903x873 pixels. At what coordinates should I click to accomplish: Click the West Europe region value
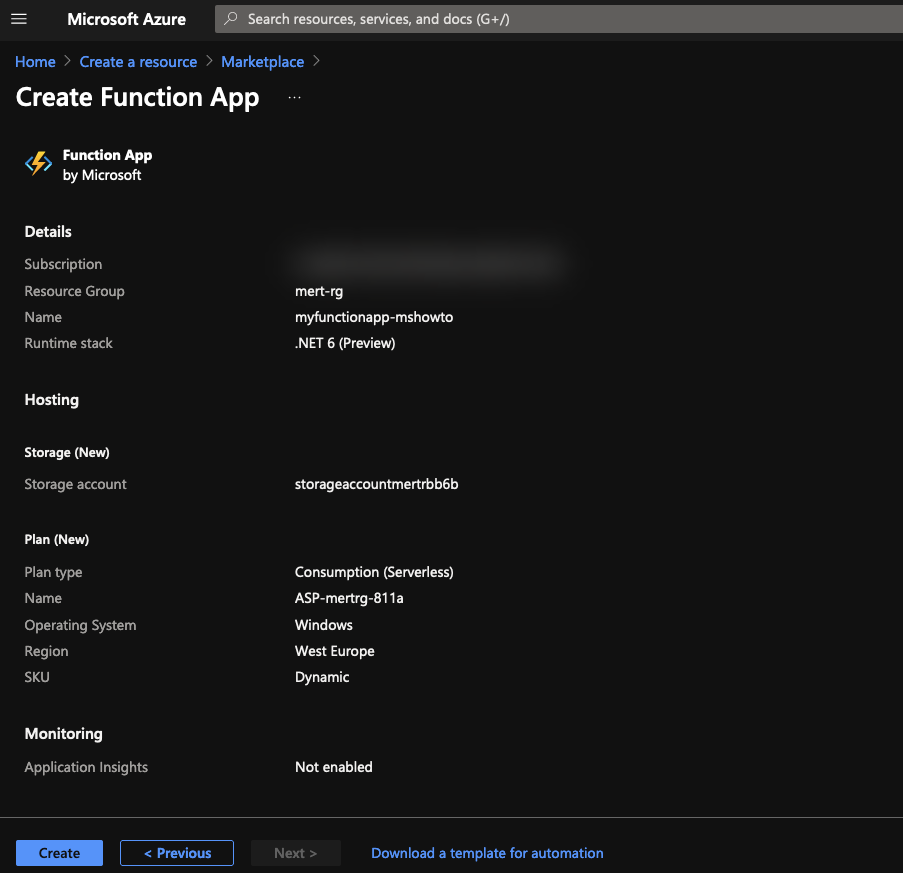(335, 651)
